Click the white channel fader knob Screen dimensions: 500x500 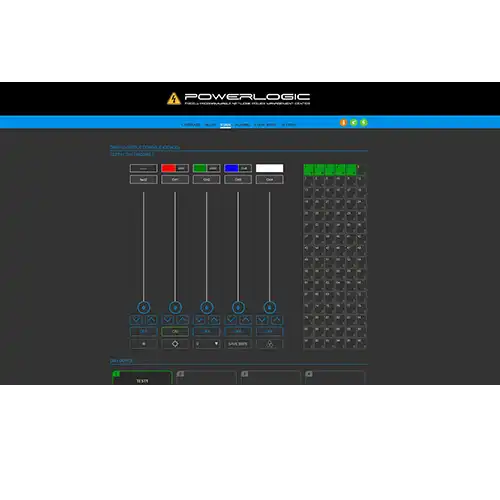click(x=269, y=307)
